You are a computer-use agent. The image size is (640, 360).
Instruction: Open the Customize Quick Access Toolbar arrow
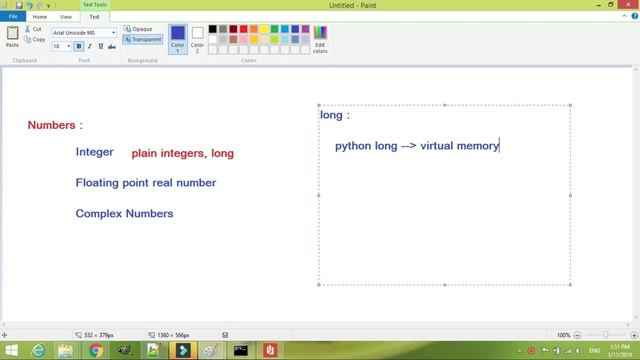[49, 6]
